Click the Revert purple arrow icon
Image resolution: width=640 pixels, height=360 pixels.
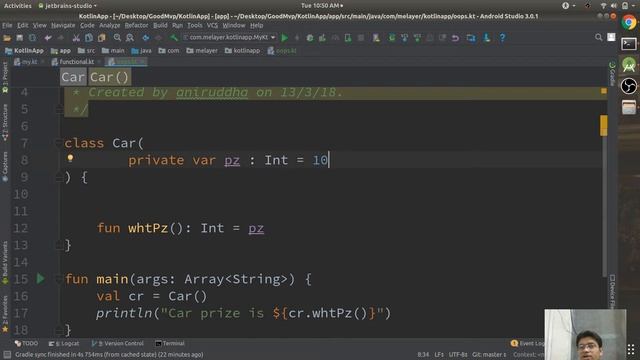coord(455,38)
